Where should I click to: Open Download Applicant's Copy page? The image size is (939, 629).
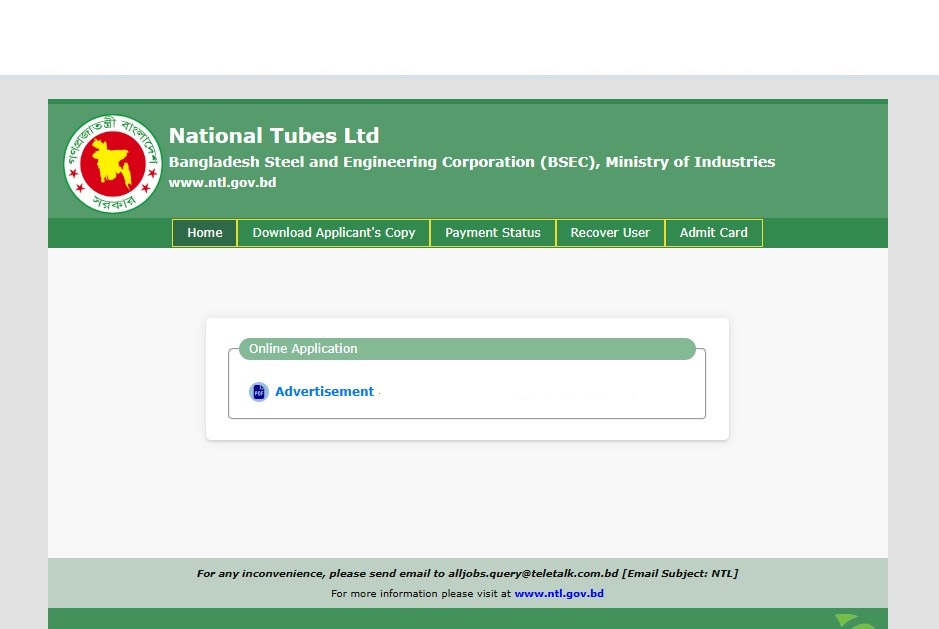tap(334, 232)
